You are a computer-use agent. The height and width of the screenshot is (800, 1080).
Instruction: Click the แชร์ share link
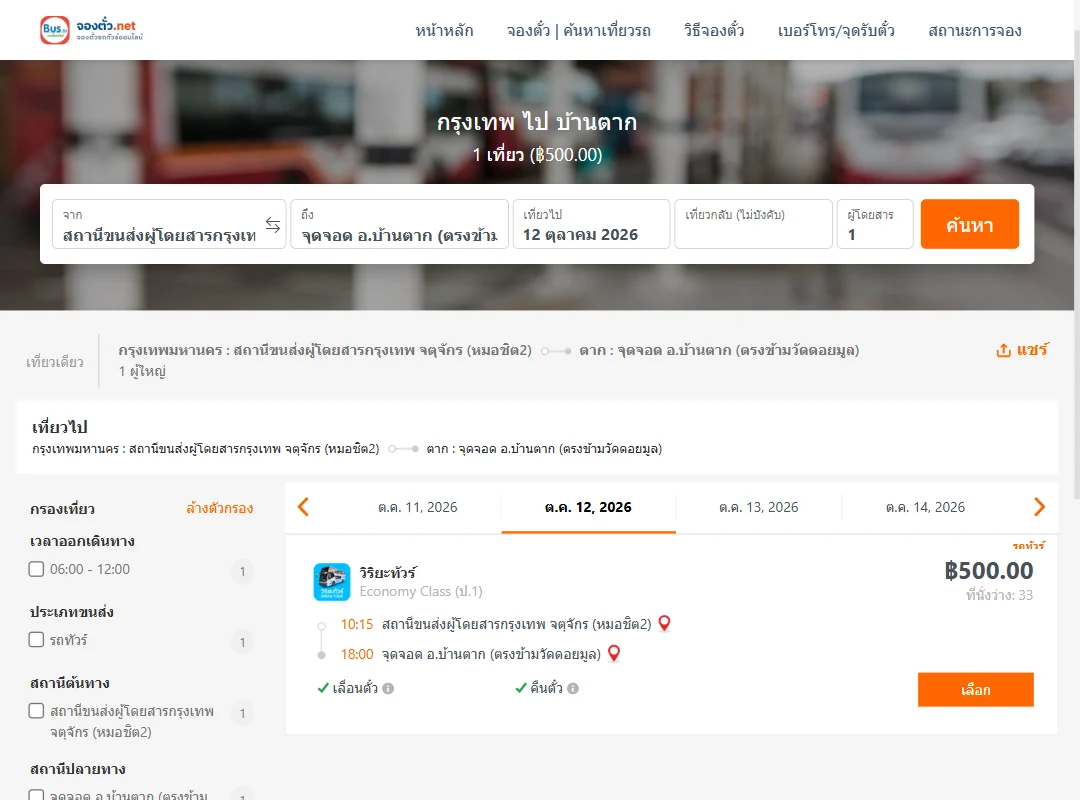(1032, 350)
